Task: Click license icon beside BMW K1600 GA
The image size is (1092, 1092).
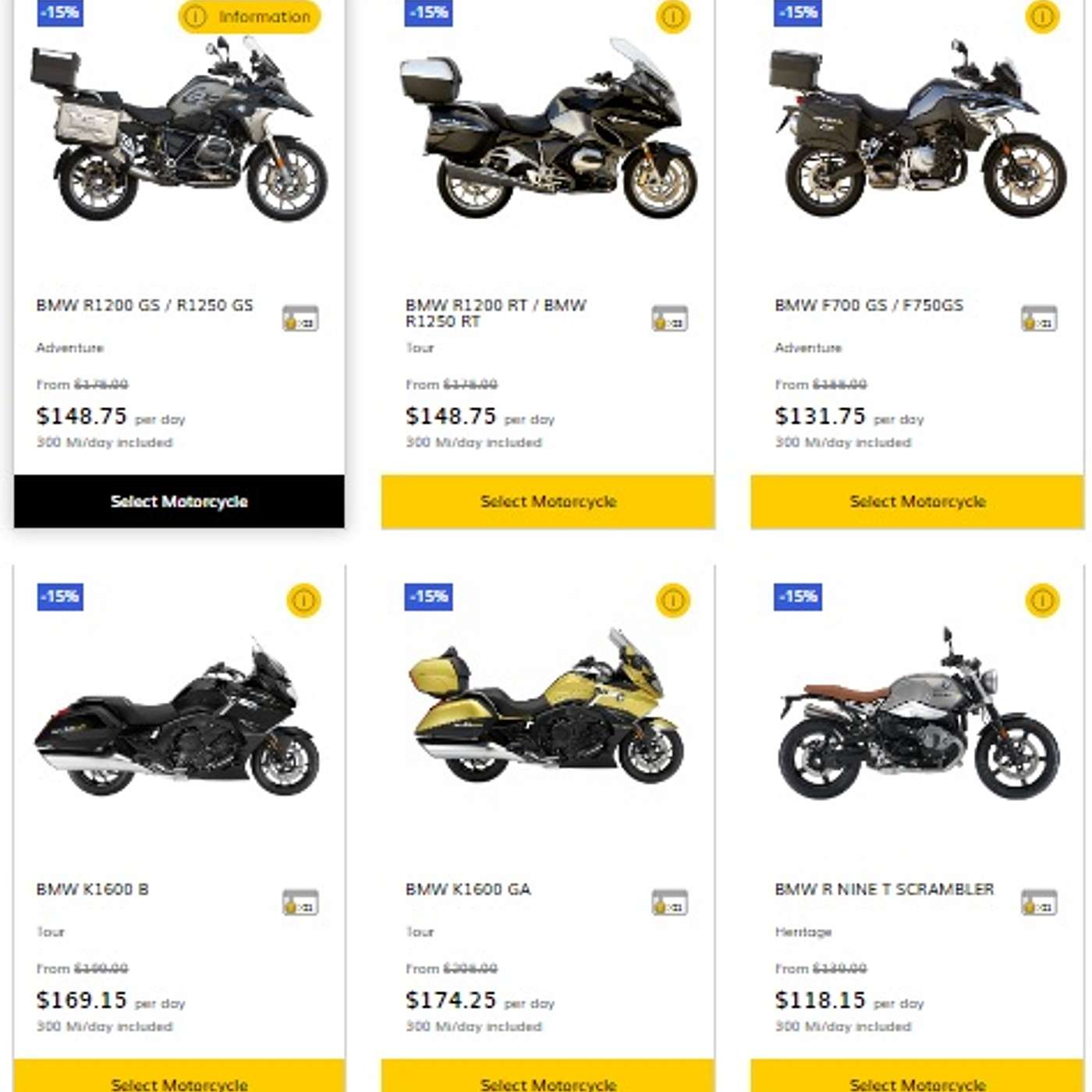Action: tap(669, 902)
